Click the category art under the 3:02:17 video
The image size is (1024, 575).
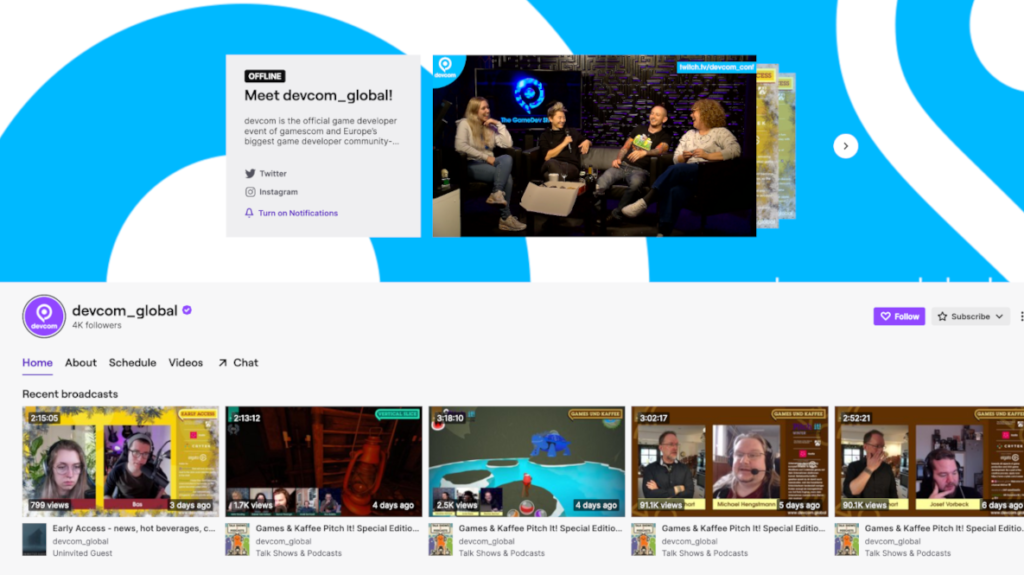pos(643,540)
